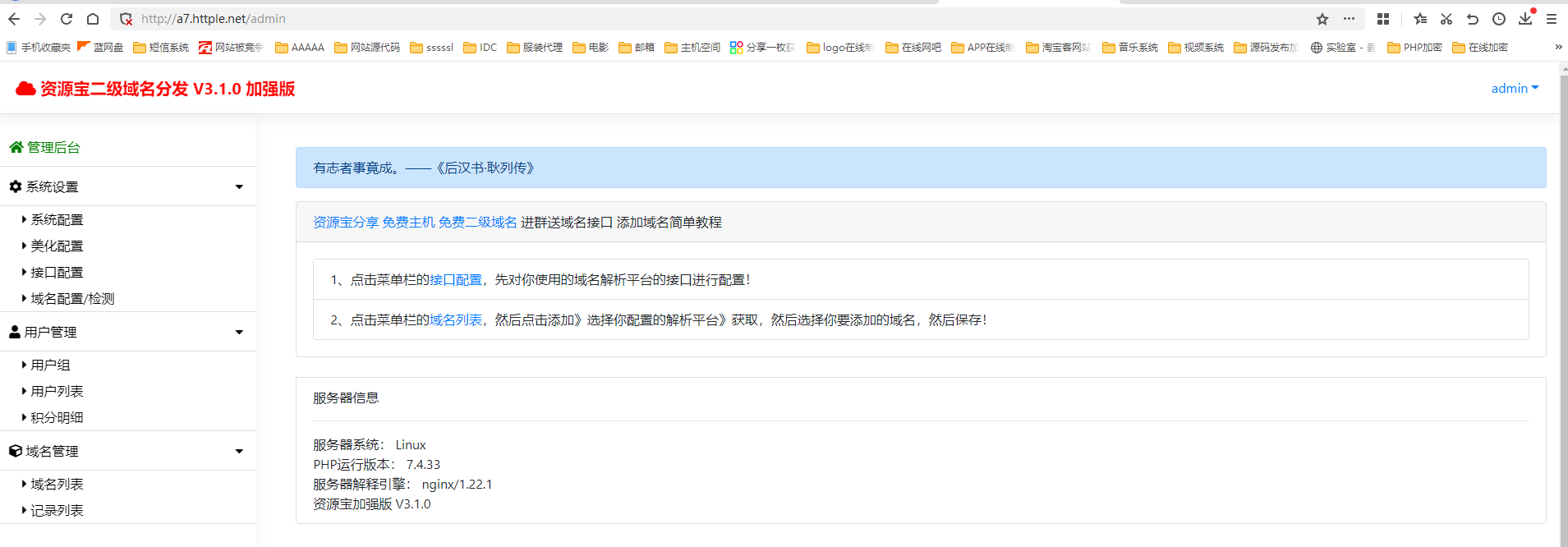Open 用户列表 in the sidebar
The image size is (1568, 547).
click(57, 391)
